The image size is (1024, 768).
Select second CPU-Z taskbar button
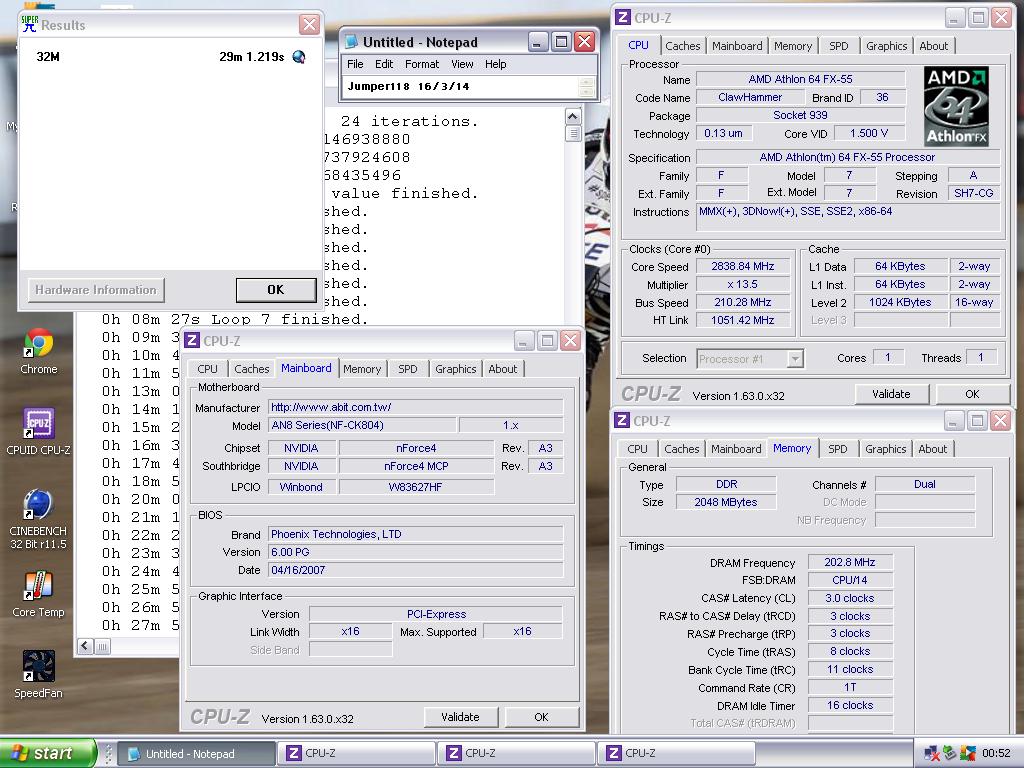coord(517,753)
